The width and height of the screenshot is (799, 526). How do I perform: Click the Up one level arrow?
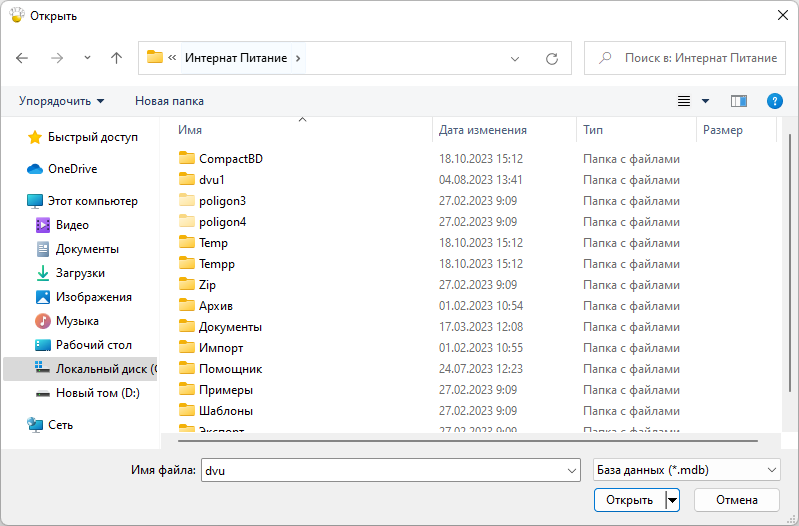[x=116, y=58]
